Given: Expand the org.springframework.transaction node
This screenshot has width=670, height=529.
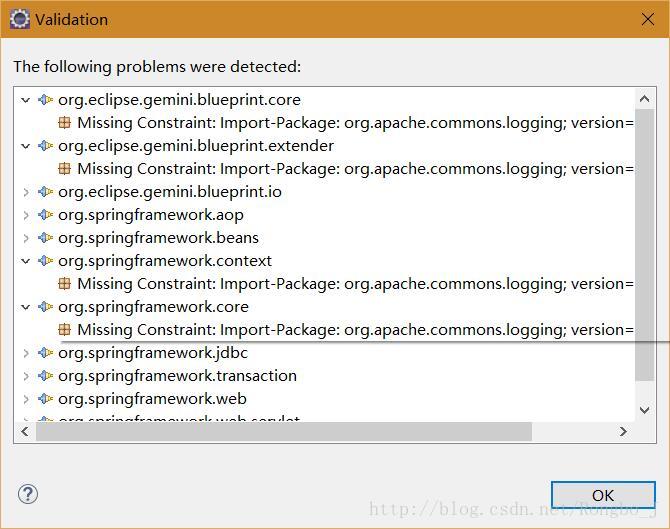Looking at the screenshot, I should [x=26, y=376].
